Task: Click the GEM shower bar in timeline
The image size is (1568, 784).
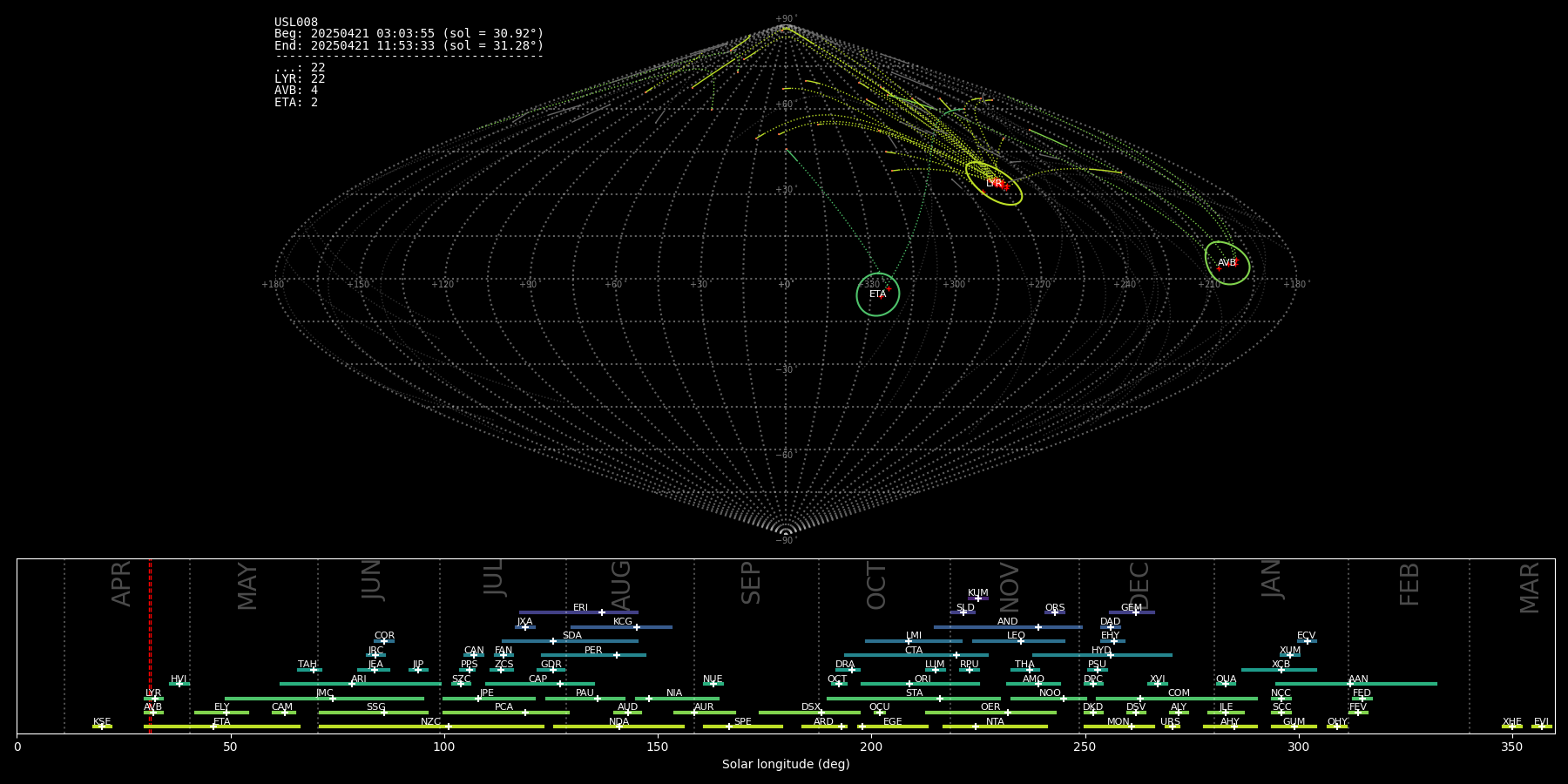Action: 1132,612
